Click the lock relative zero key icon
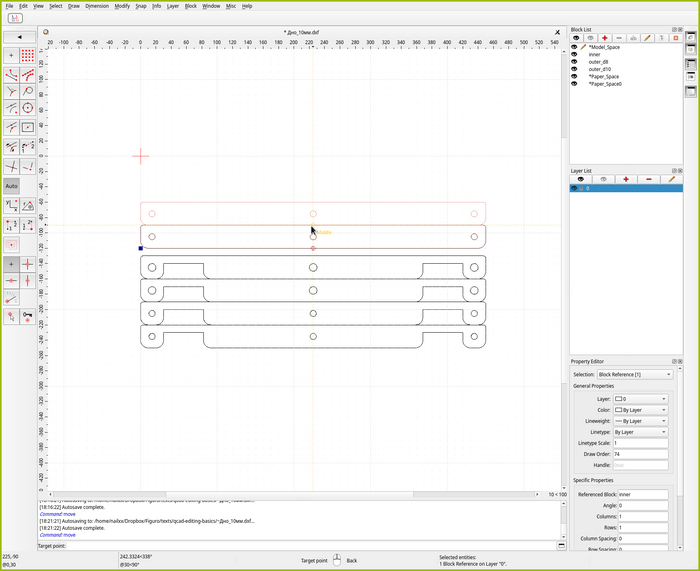This screenshot has width=700, height=571. pos(28,317)
